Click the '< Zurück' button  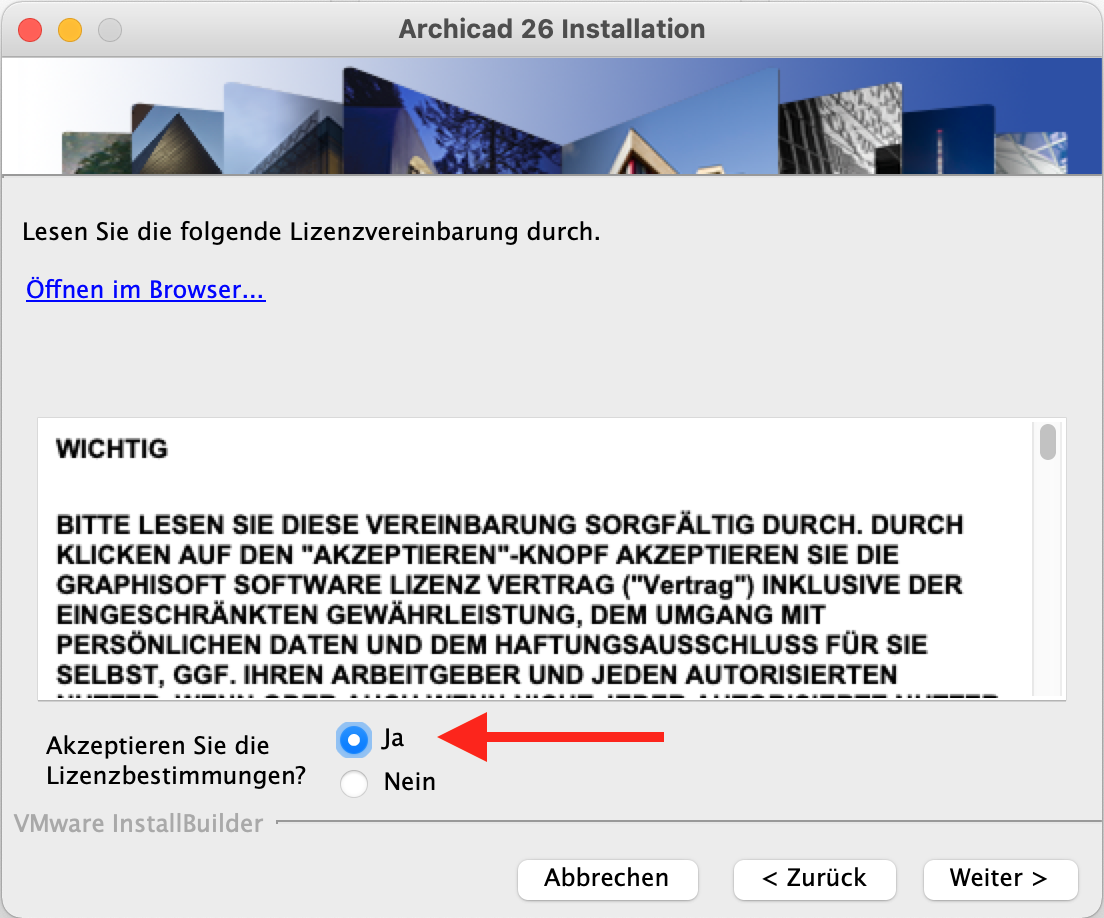pyautogui.click(x=815, y=879)
